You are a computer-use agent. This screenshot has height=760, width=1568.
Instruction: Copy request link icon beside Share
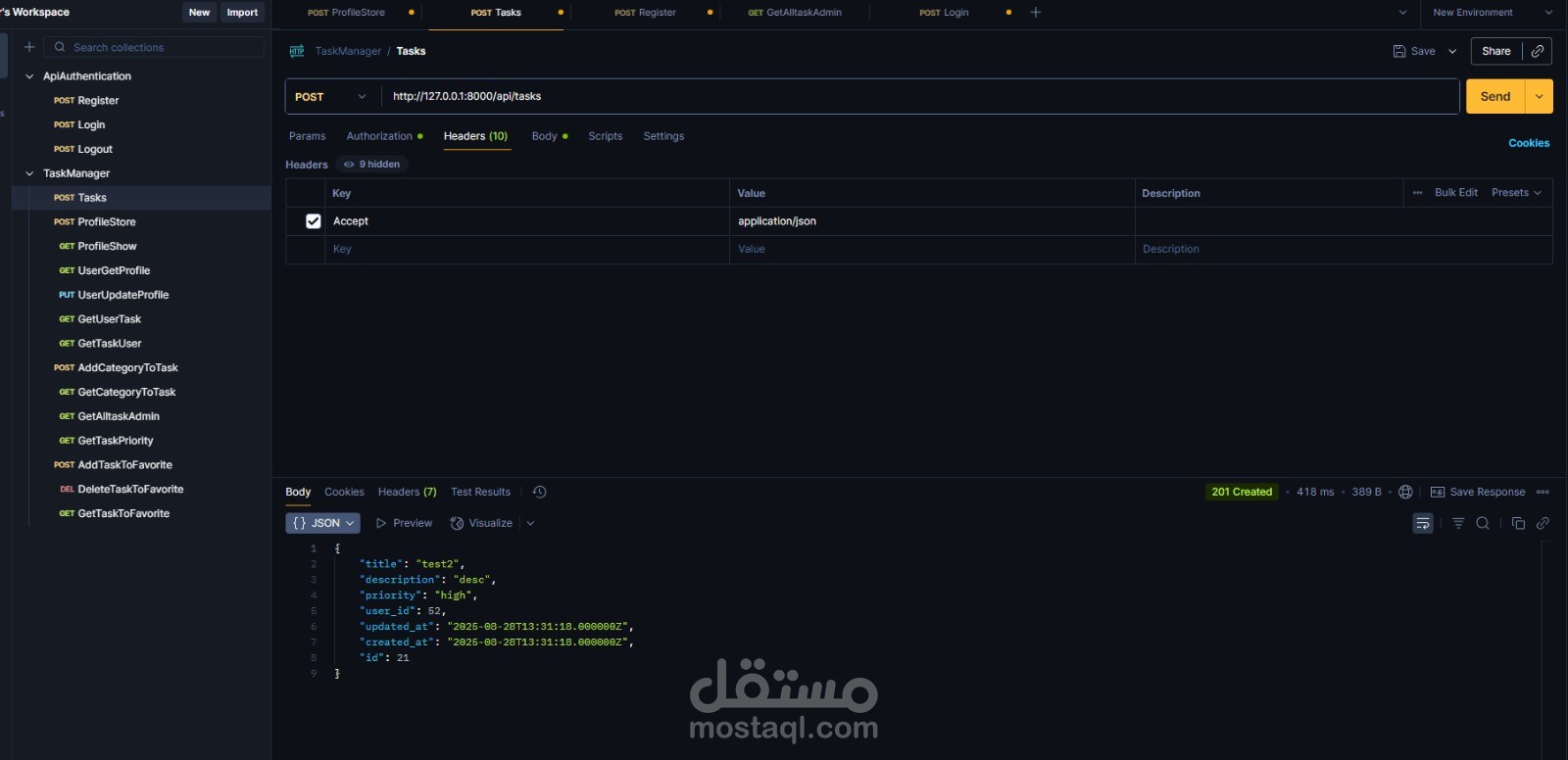click(x=1538, y=51)
